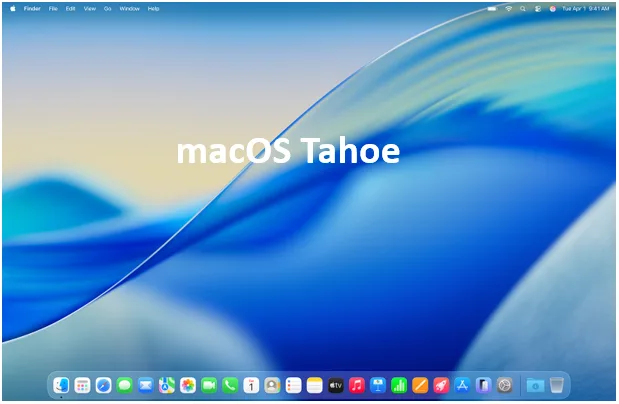The image size is (619, 404).
Task: Open Contacts from the Dock
Action: (272, 385)
